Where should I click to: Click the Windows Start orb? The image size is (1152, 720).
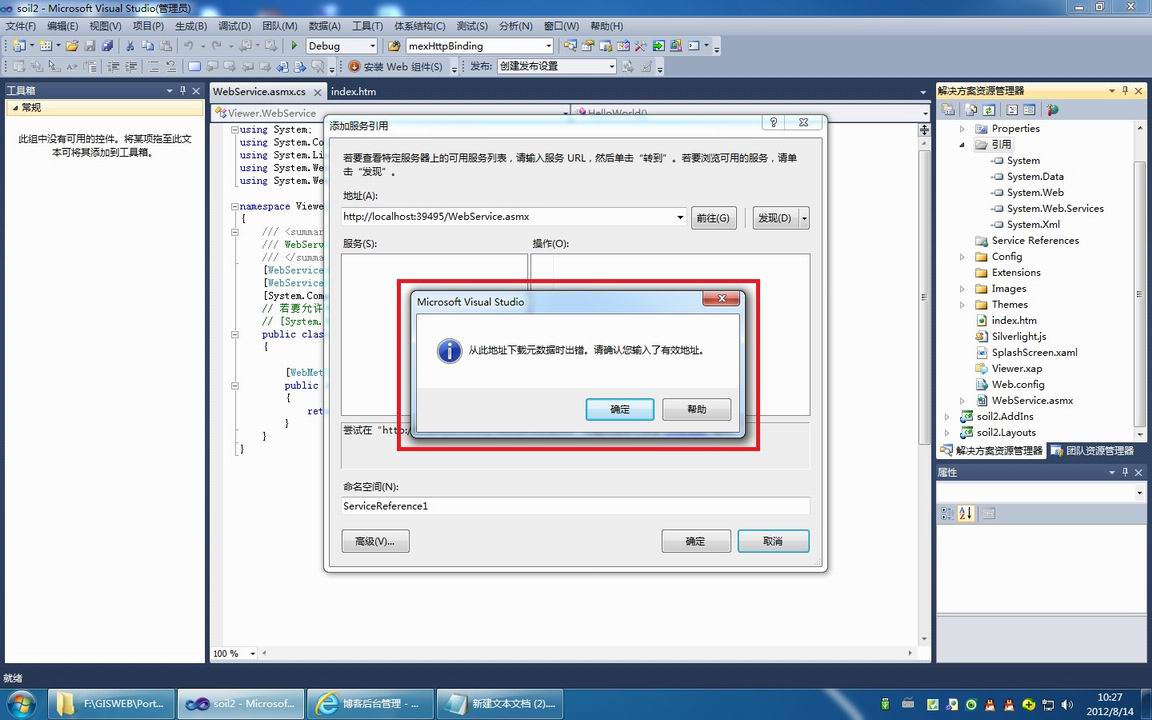click(21, 703)
